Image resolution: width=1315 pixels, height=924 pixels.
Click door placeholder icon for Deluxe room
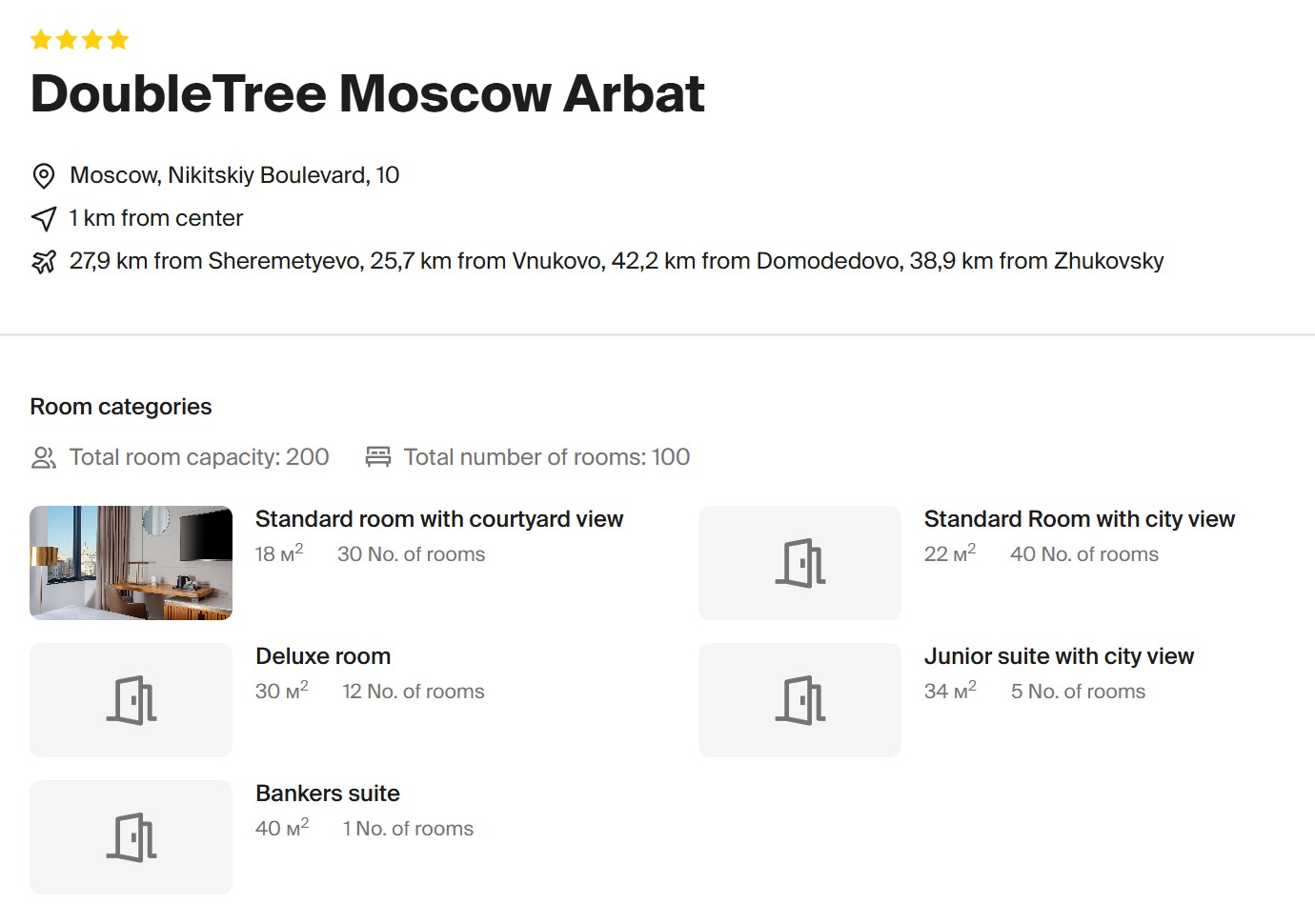[131, 700]
